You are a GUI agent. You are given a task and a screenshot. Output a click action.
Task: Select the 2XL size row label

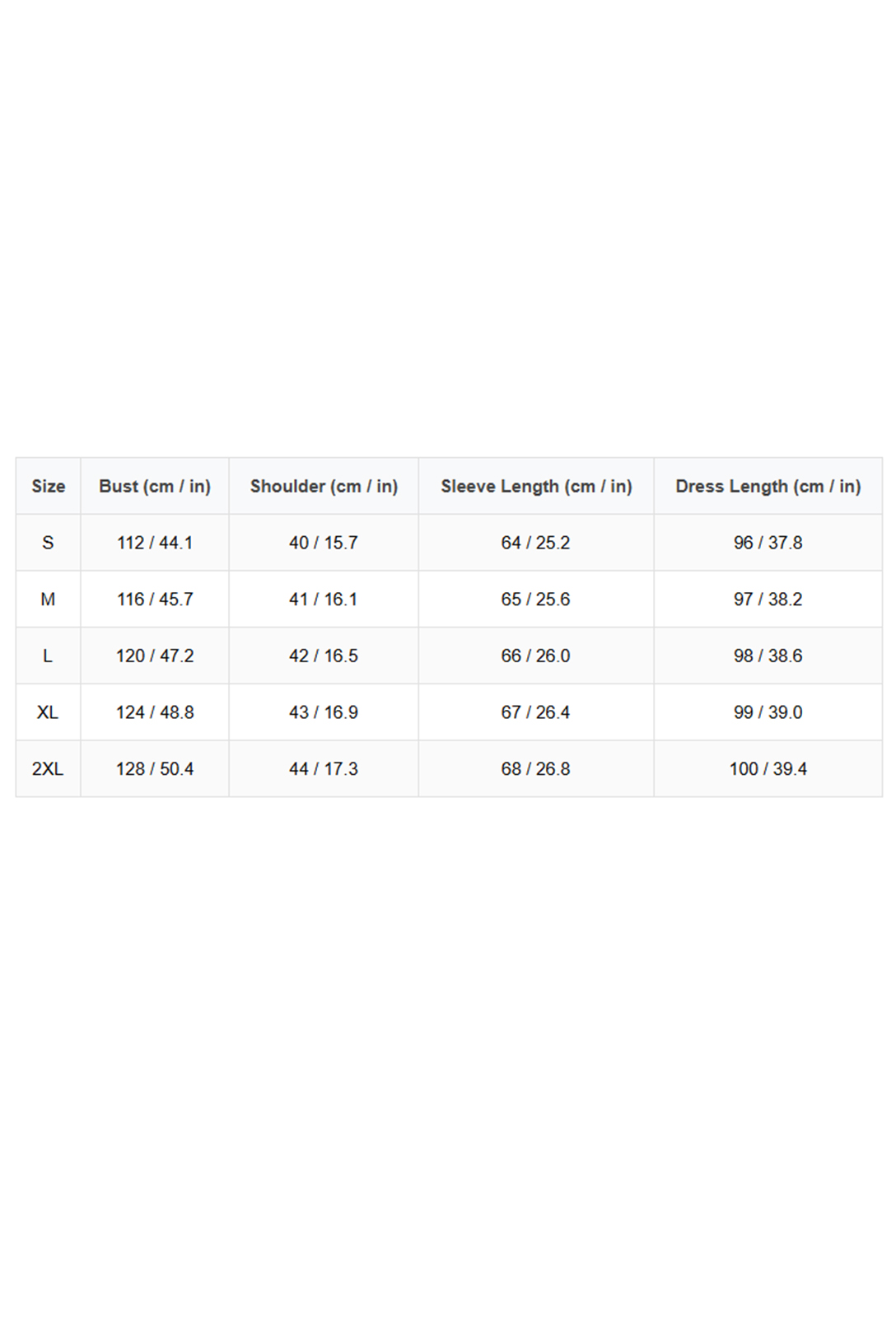pos(48,768)
